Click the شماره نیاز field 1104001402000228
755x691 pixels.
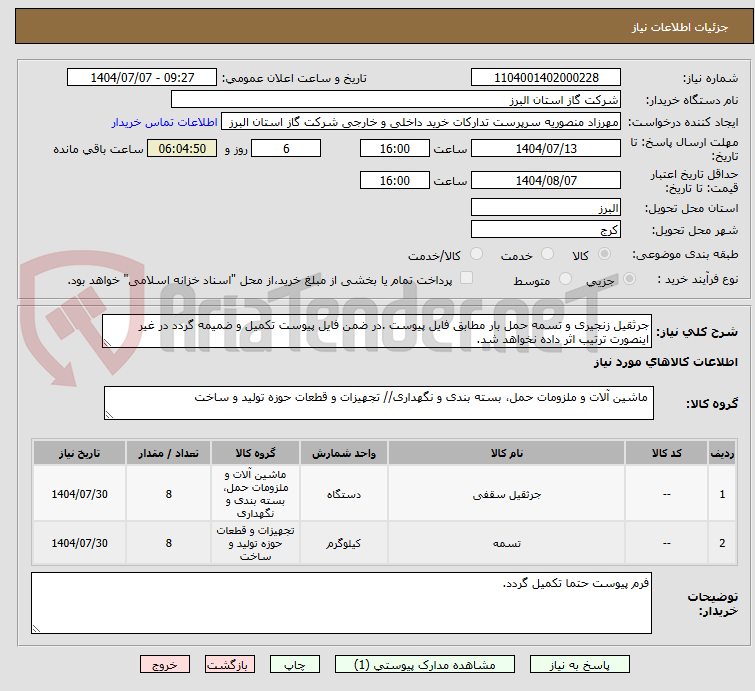(x=546, y=78)
